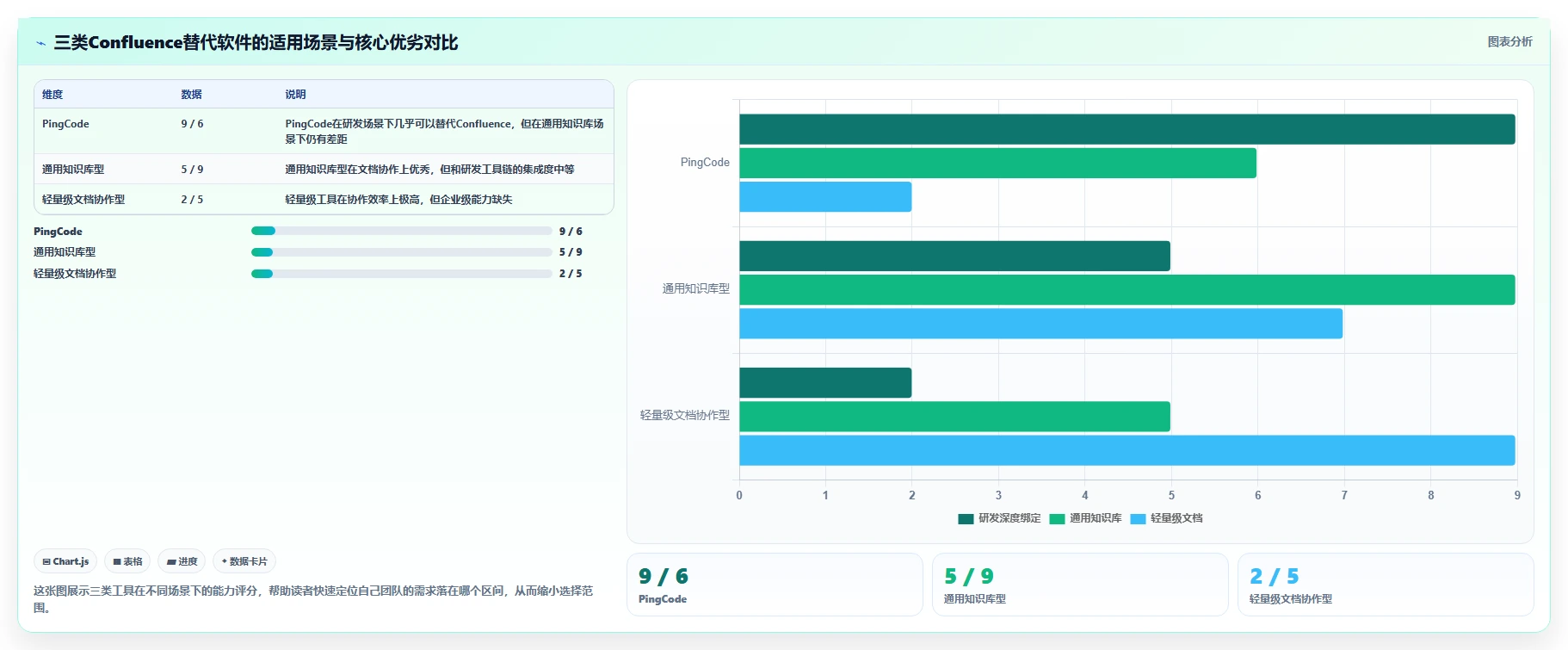Click the 5 / 9 value after the progress bar
The width and height of the screenshot is (1568, 650).
tap(571, 252)
